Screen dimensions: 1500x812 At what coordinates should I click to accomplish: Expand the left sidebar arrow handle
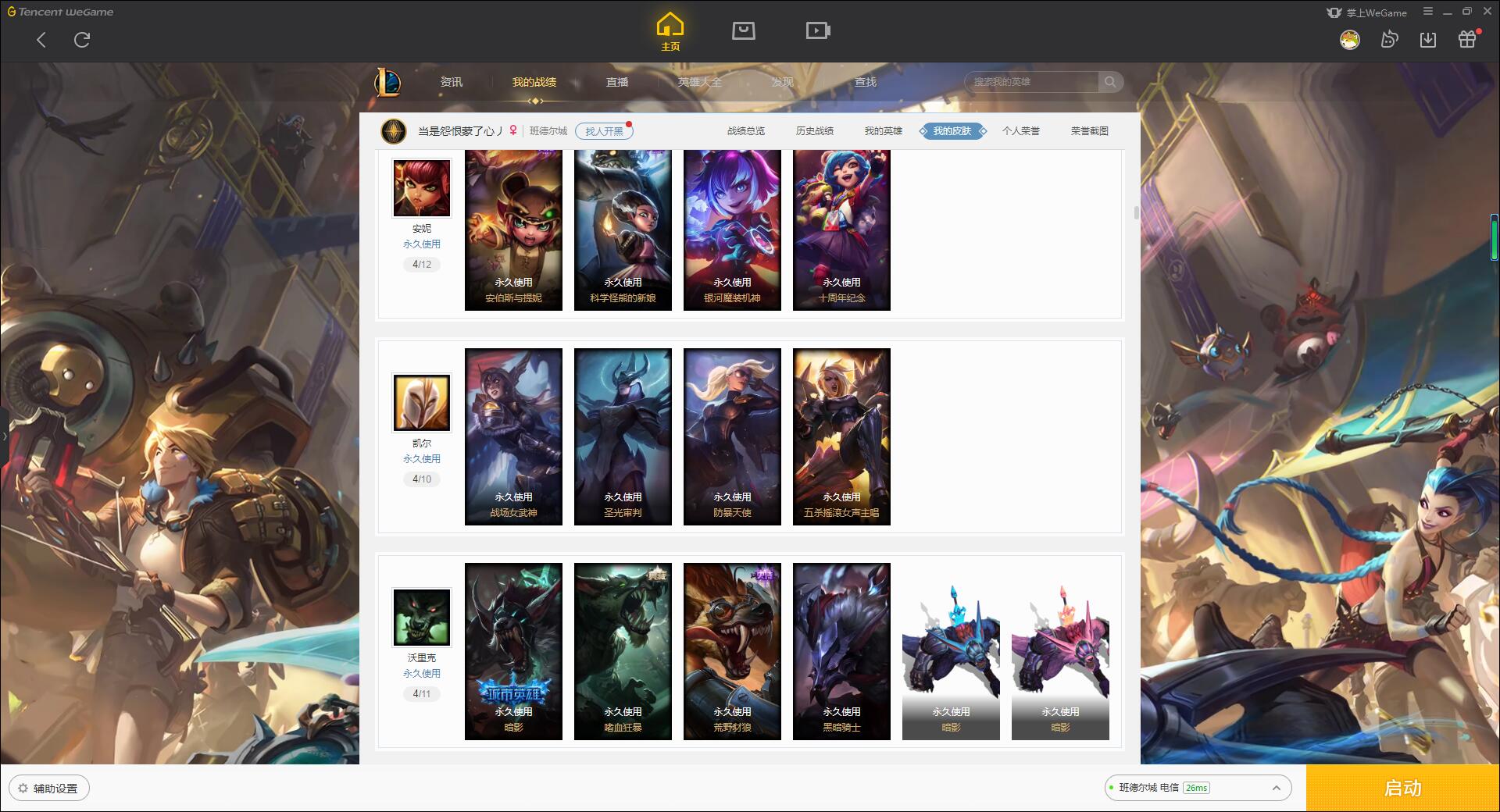pyautogui.click(x=4, y=436)
